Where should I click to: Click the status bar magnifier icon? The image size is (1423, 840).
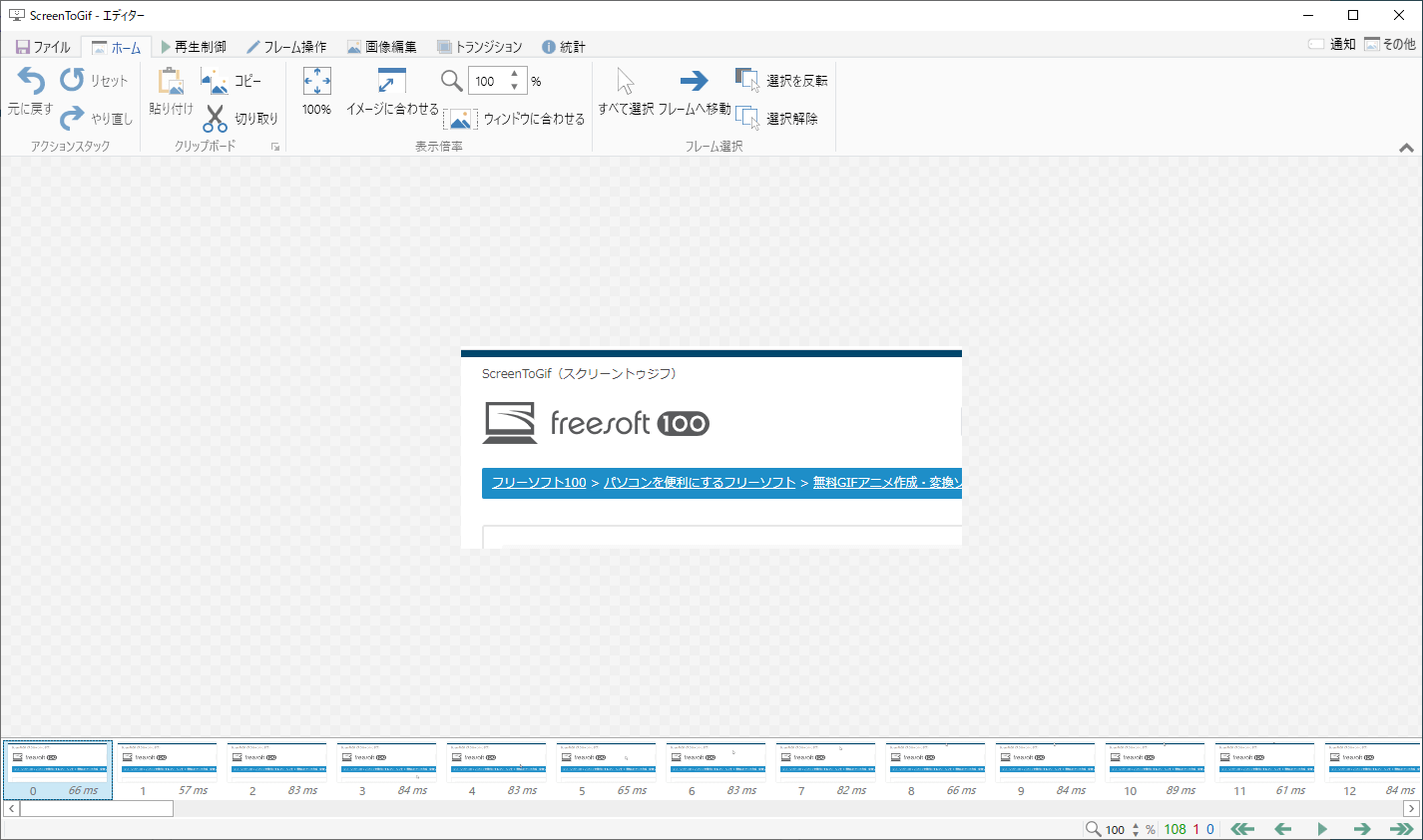tap(1094, 829)
